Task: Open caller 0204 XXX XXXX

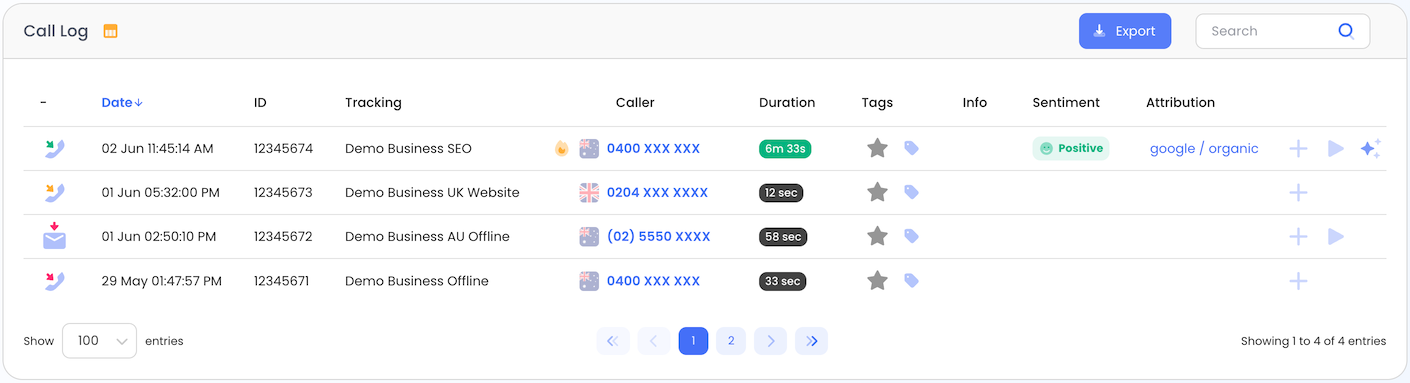Action: (657, 192)
